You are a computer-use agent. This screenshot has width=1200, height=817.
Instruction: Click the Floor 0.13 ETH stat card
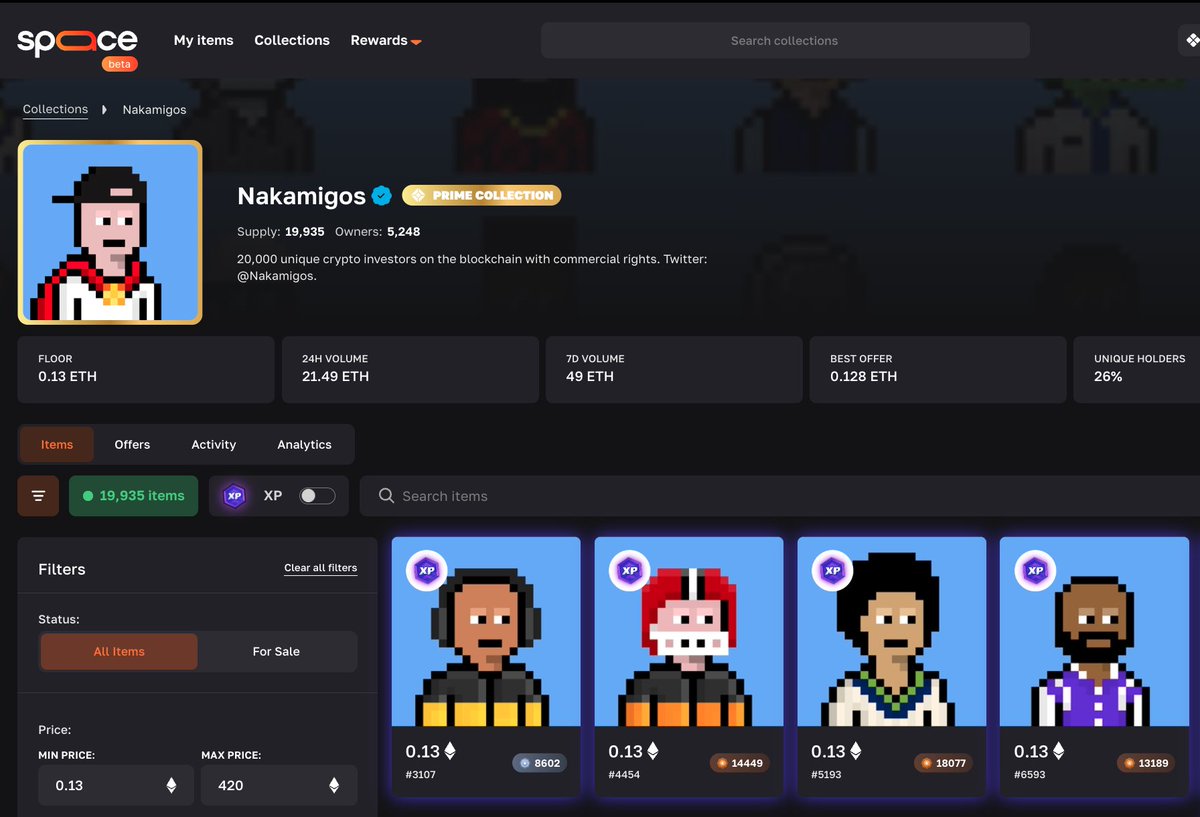click(x=146, y=369)
